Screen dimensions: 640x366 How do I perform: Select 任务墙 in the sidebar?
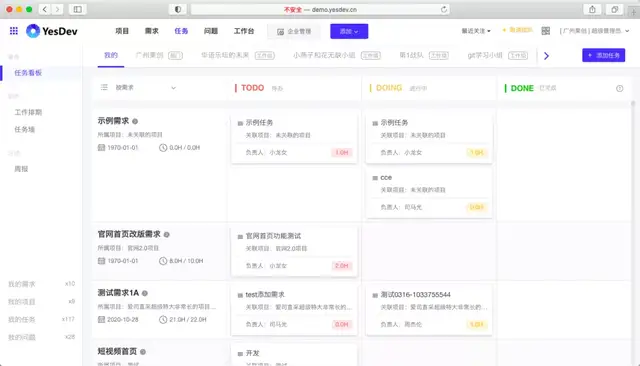[24, 129]
